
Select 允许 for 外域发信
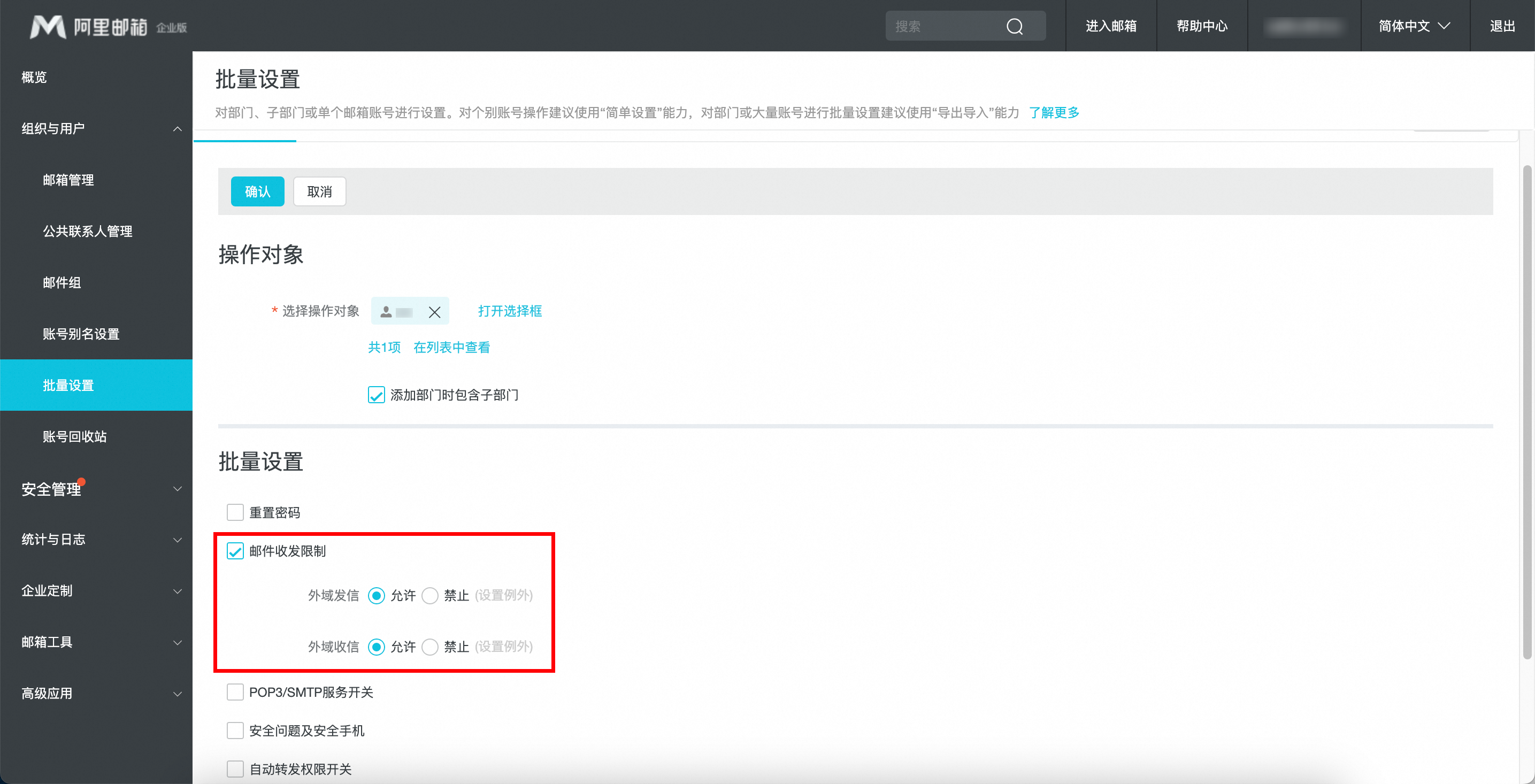376,595
